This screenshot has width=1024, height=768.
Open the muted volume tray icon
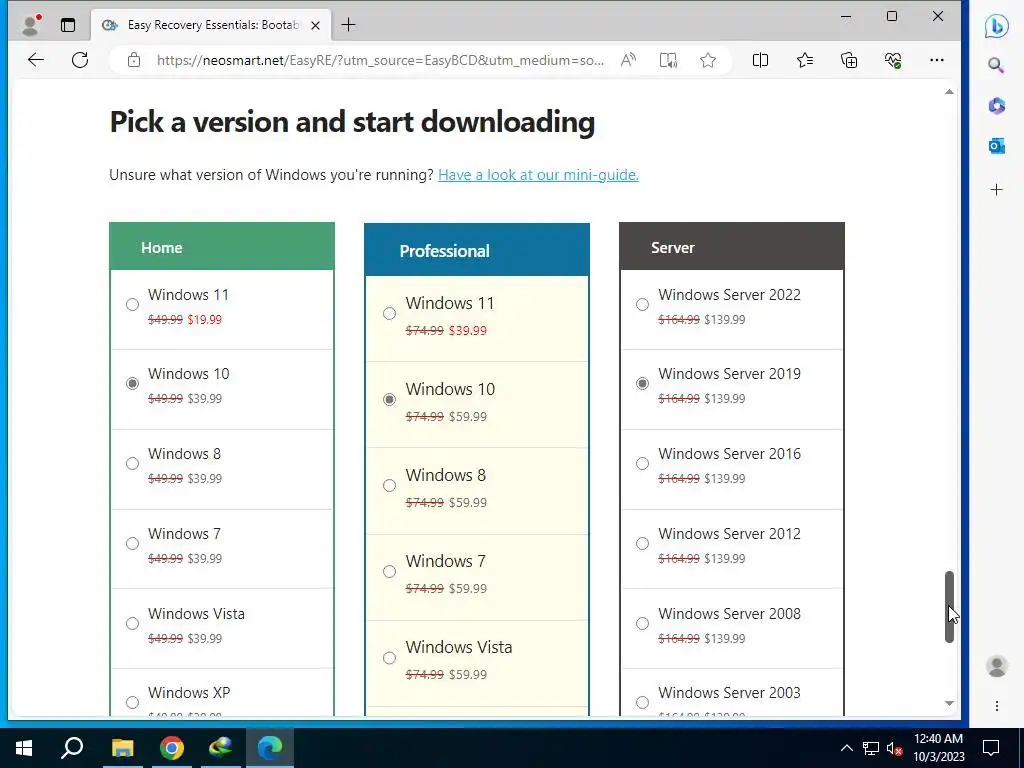894,748
